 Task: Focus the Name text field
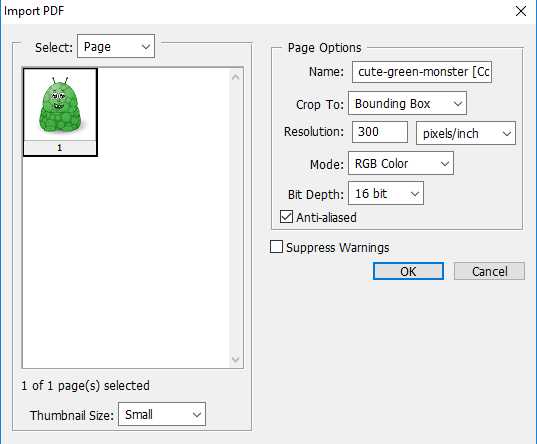coord(422,72)
